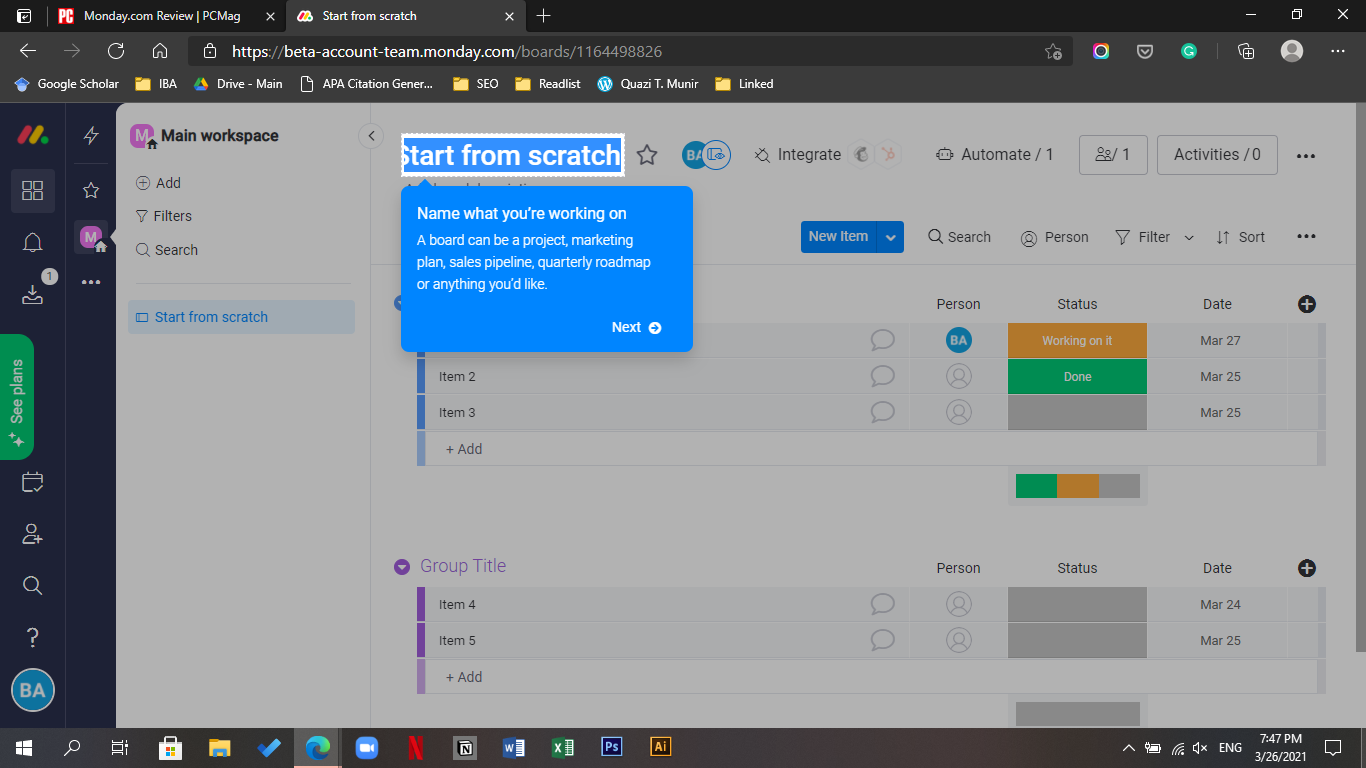Viewport: 1366px width, 768px height.
Task: Open the notifications bell
Action: pos(32,243)
